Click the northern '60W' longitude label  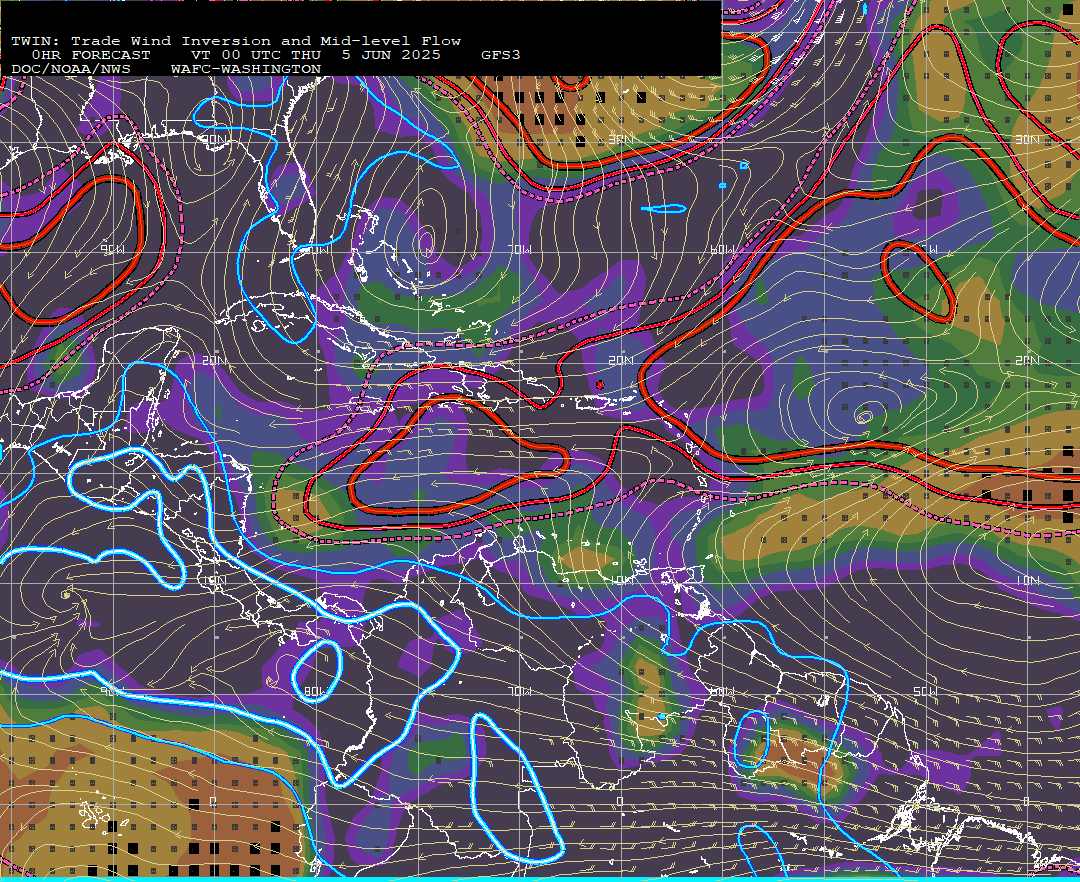[723, 250]
